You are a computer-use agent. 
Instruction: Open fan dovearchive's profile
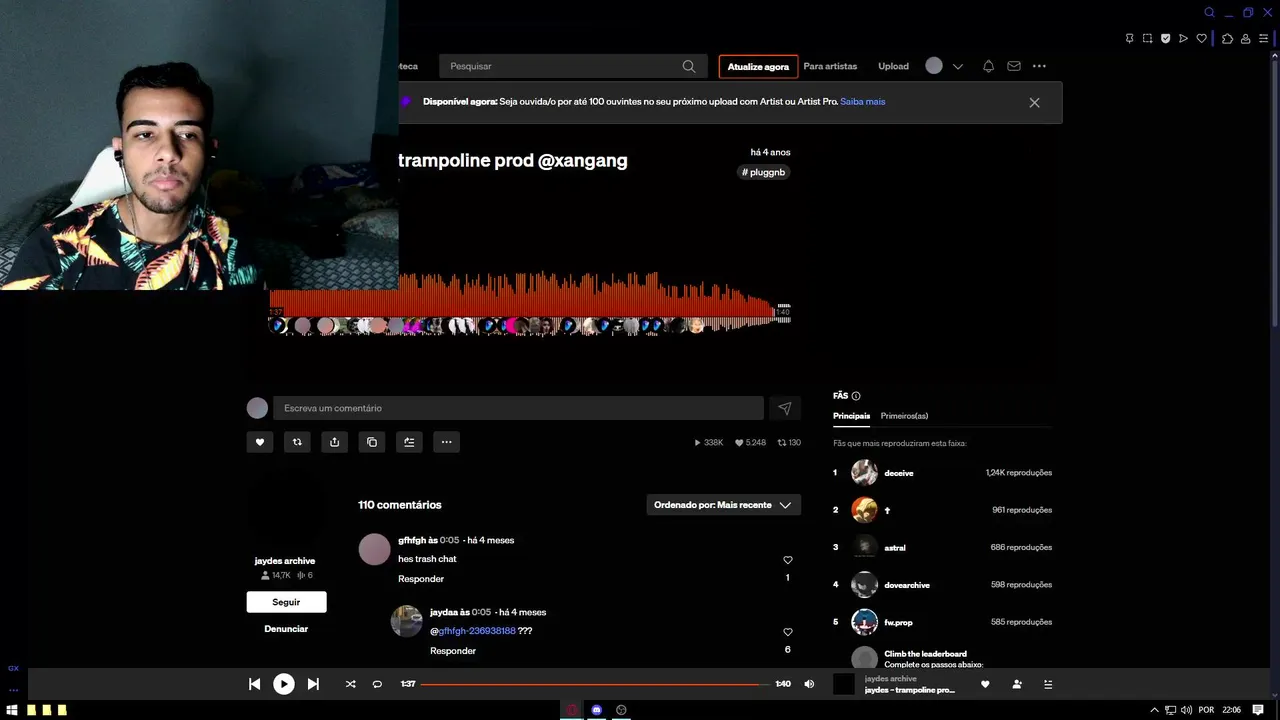pyautogui.click(x=907, y=585)
